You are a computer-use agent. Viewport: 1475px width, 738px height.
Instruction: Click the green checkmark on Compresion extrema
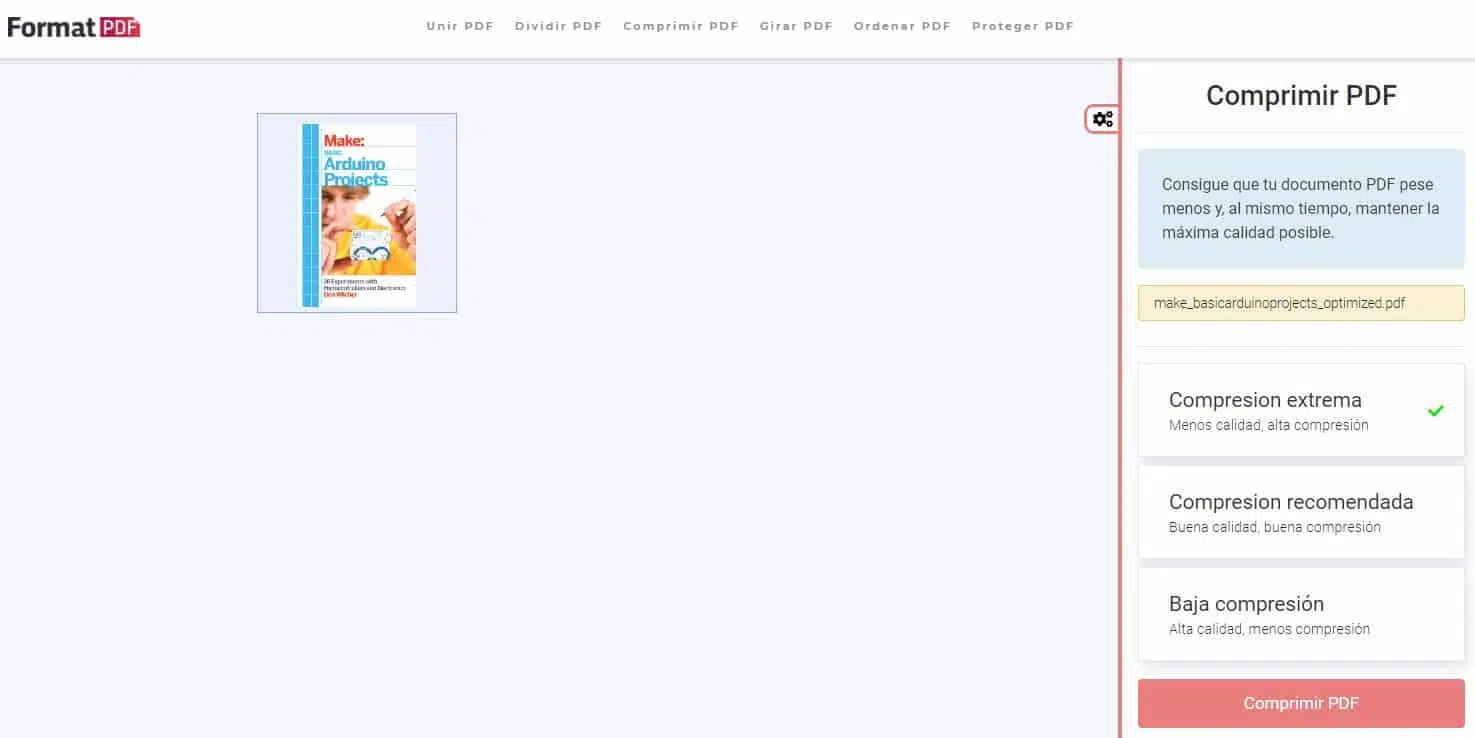[1435, 410]
